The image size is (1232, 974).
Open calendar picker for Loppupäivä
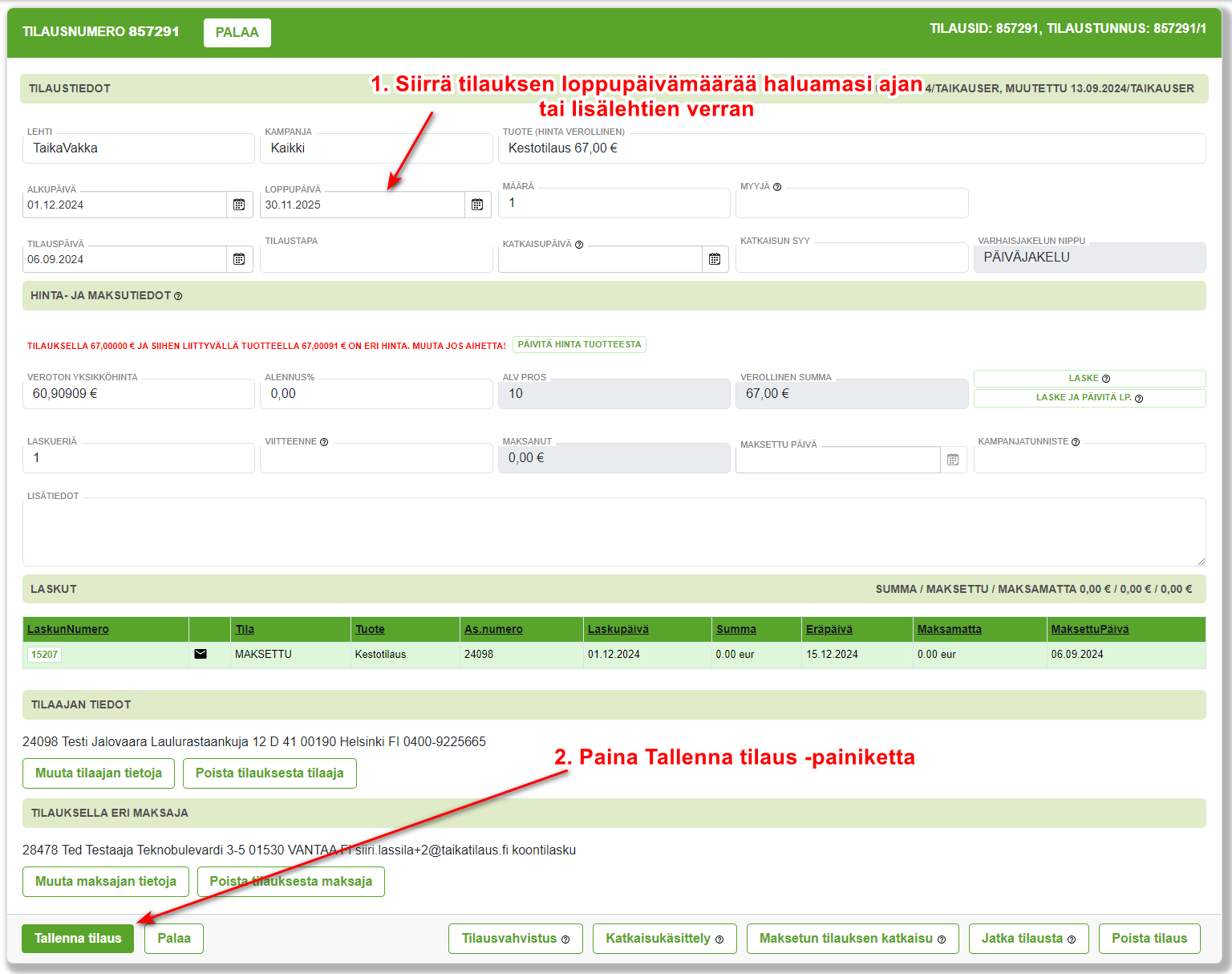(477, 205)
